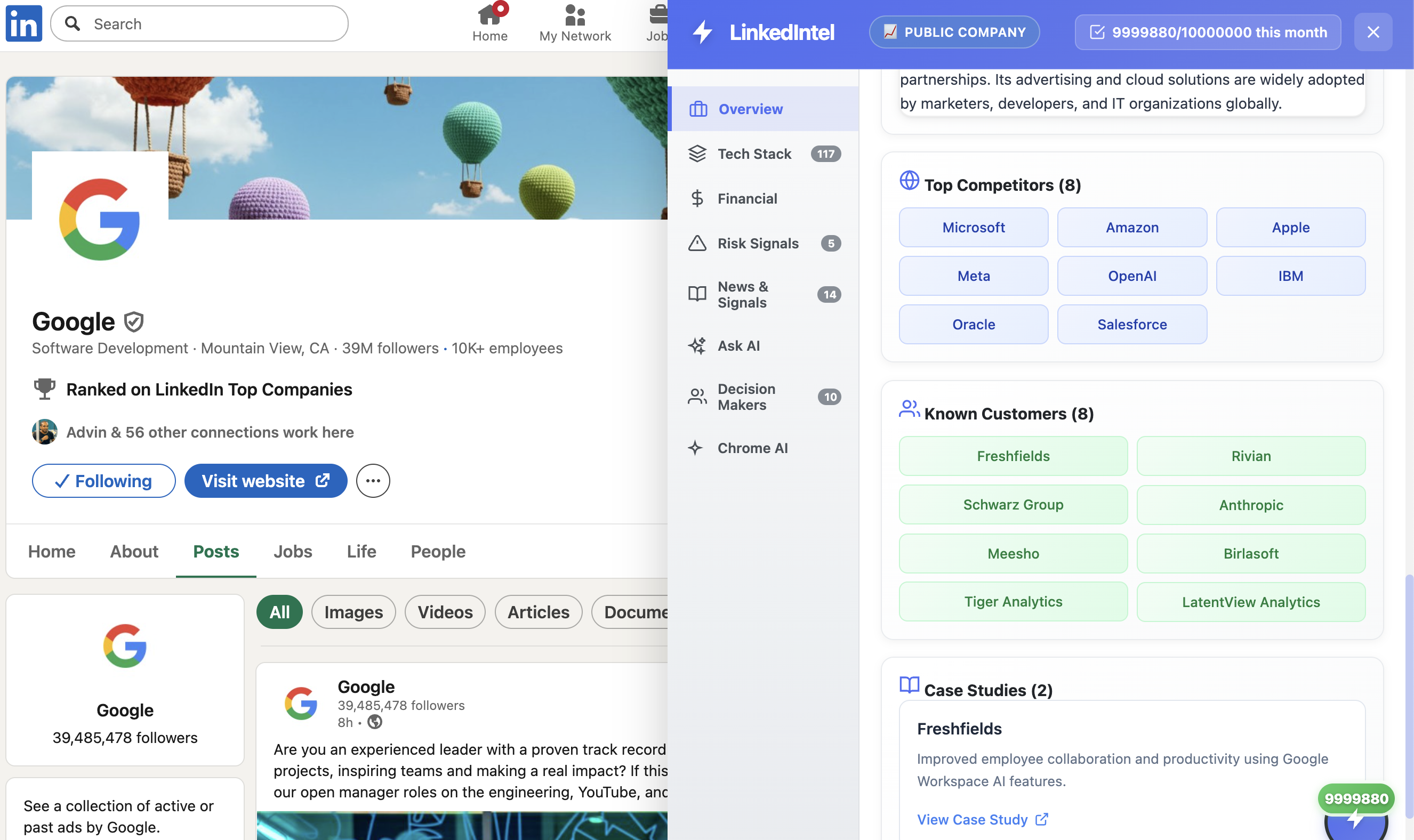Click the LinkedIn search field

pyautogui.click(x=199, y=24)
